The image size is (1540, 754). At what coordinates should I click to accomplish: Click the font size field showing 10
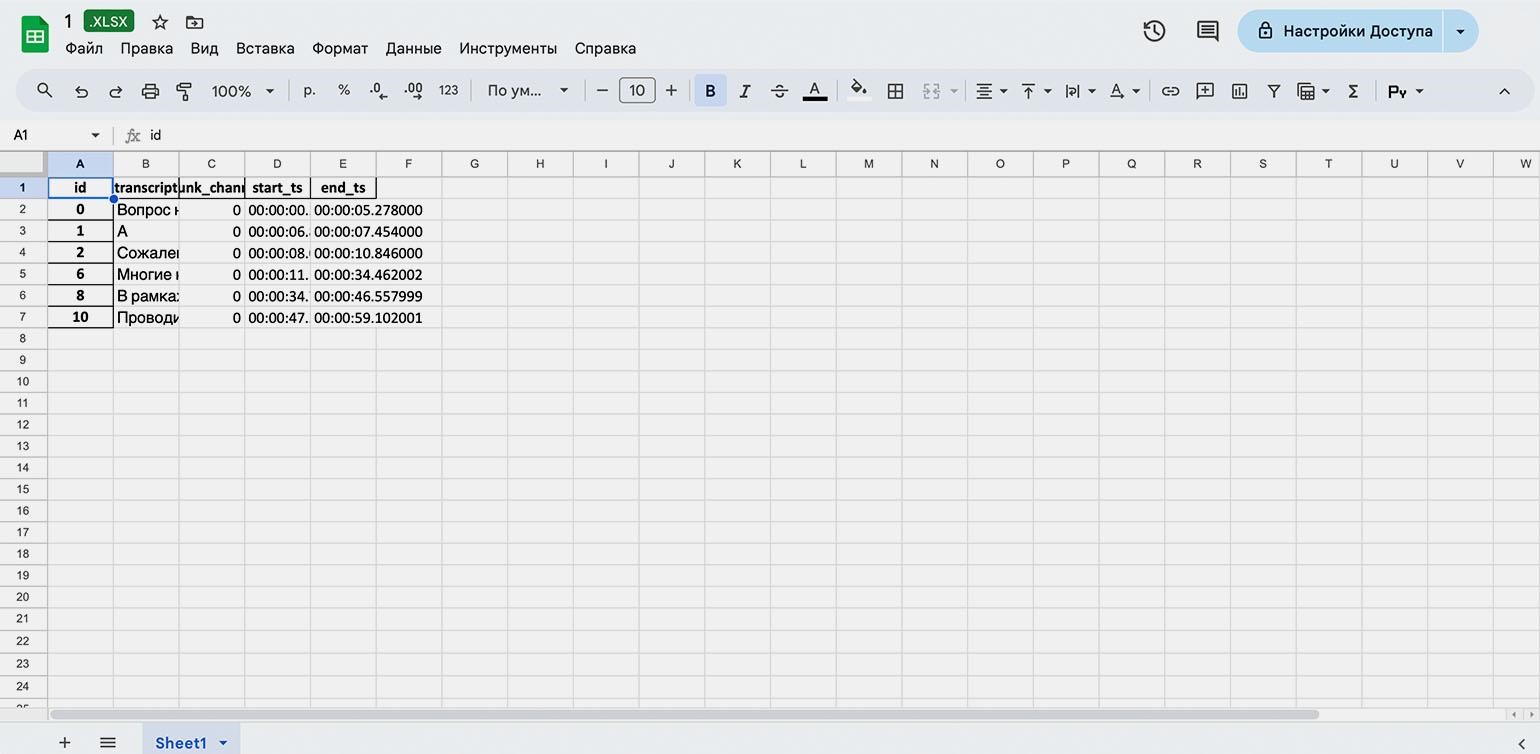pyautogui.click(x=637, y=91)
